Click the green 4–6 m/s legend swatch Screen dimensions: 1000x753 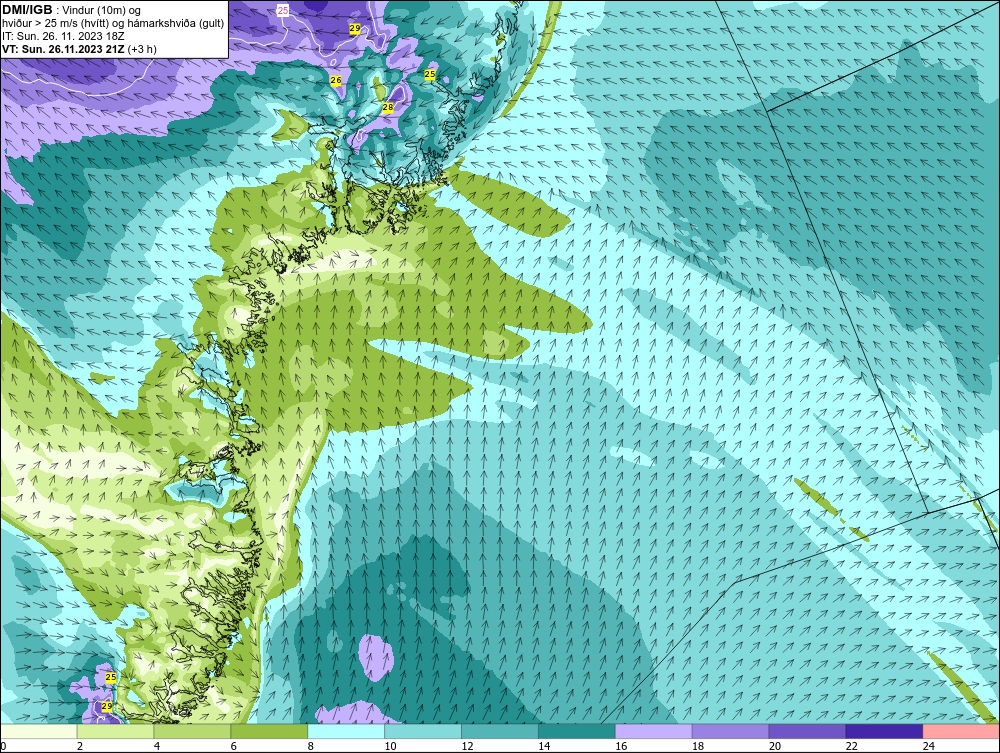192,731
